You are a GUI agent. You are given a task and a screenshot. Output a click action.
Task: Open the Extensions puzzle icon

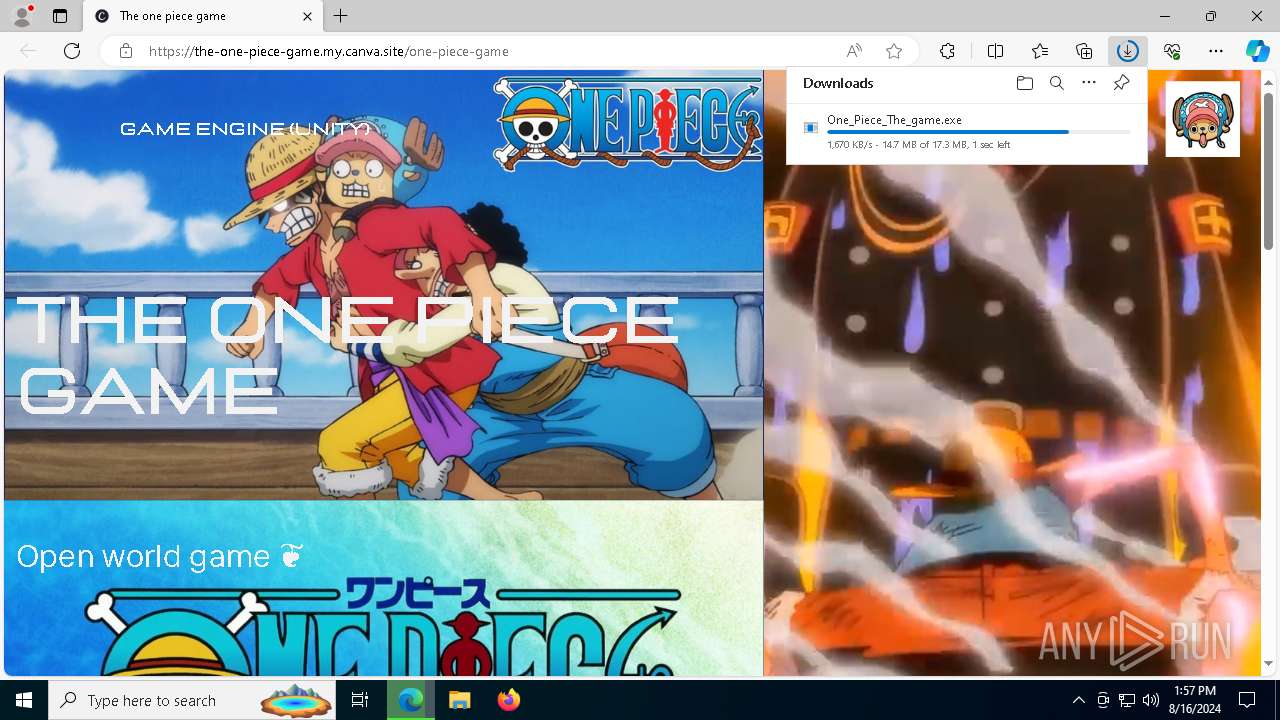[947, 51]
